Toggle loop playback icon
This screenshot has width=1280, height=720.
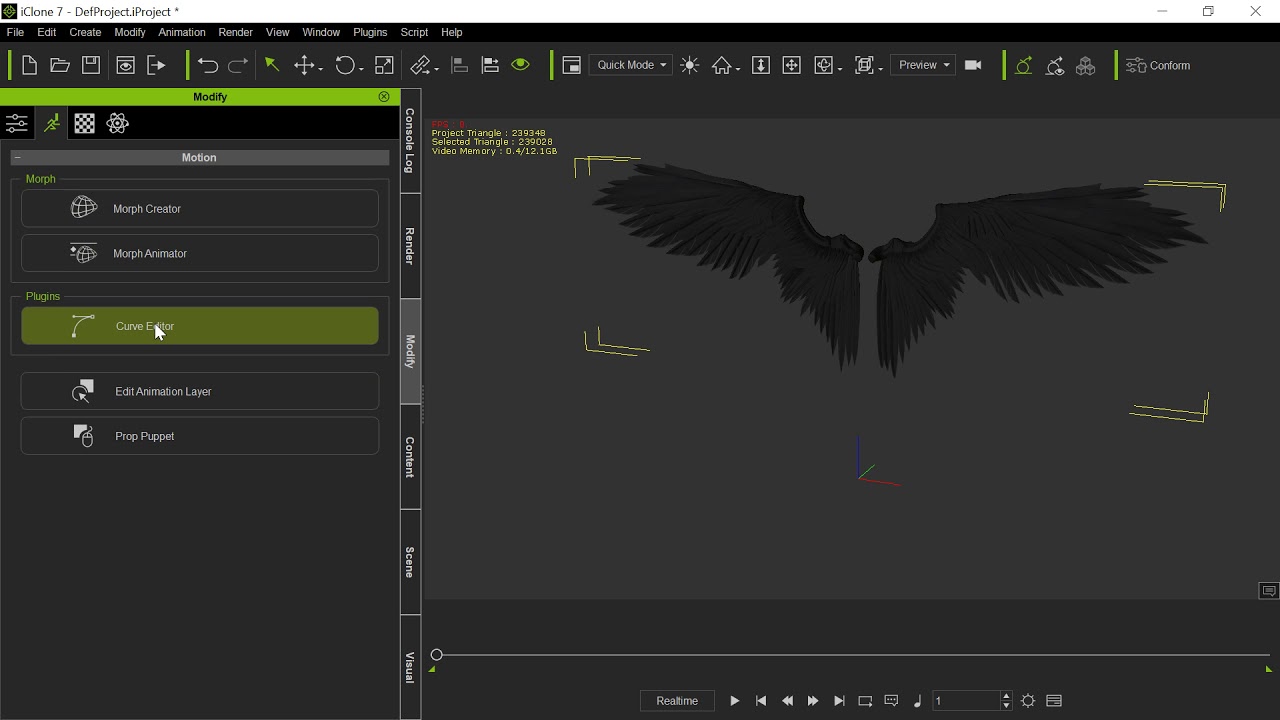pyautogui.click(x=865, y=701)
